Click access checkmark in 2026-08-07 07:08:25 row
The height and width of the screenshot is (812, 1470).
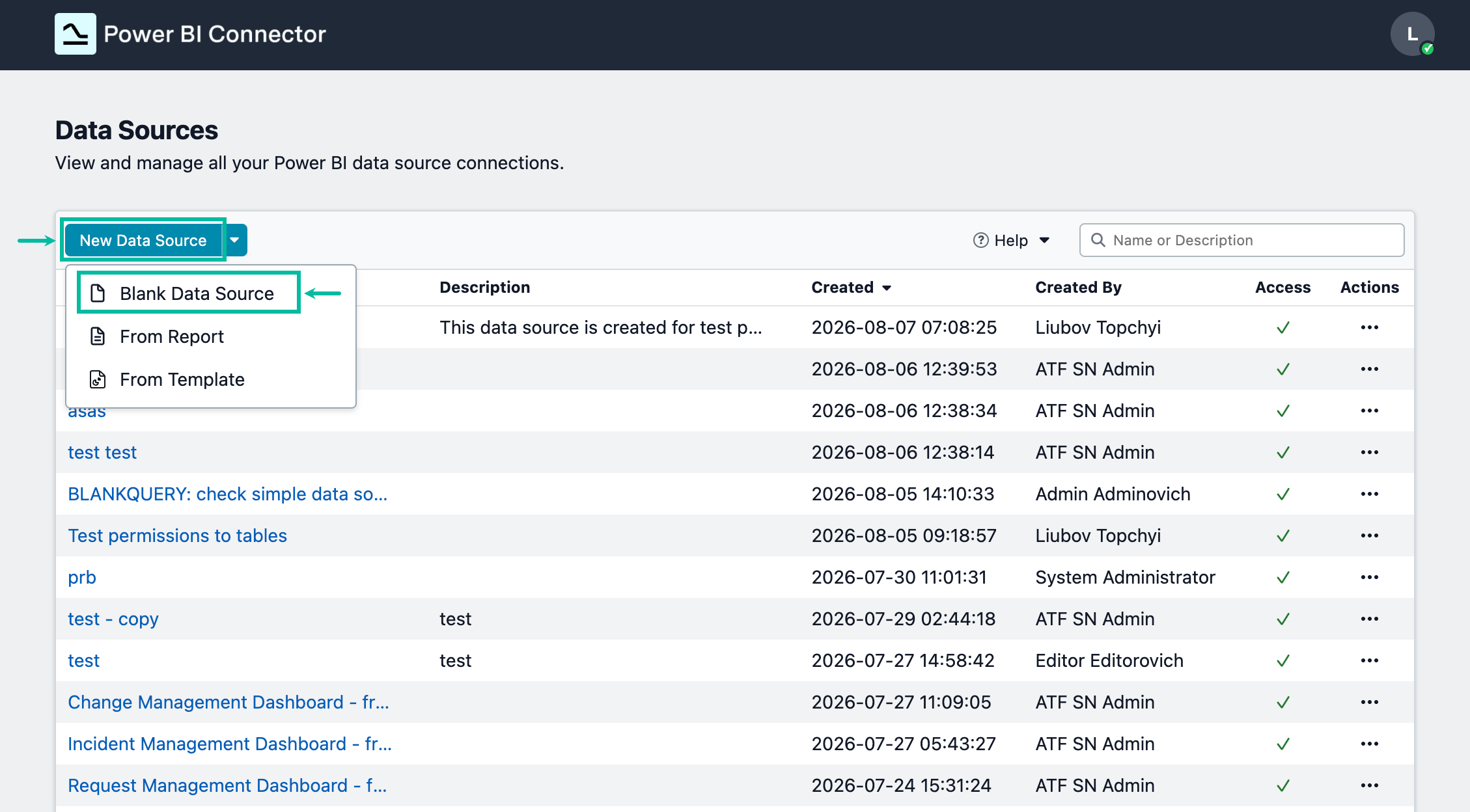tap(1283, 327)
